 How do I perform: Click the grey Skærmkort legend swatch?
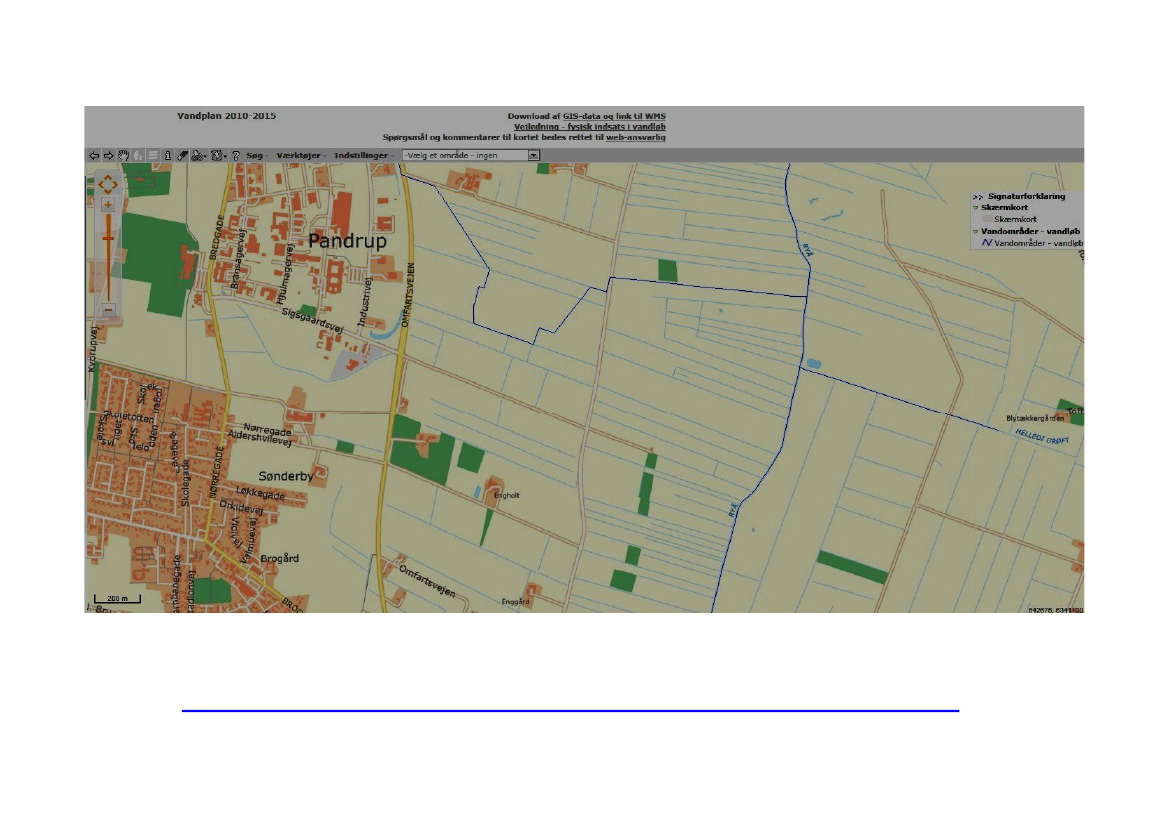click(987, 219)
